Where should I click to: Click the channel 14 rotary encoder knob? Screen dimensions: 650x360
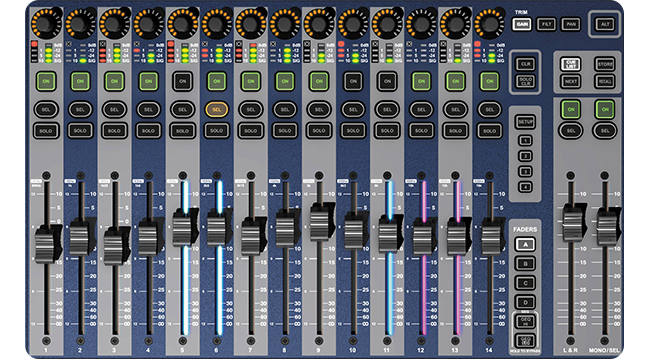tap(489, 24)
